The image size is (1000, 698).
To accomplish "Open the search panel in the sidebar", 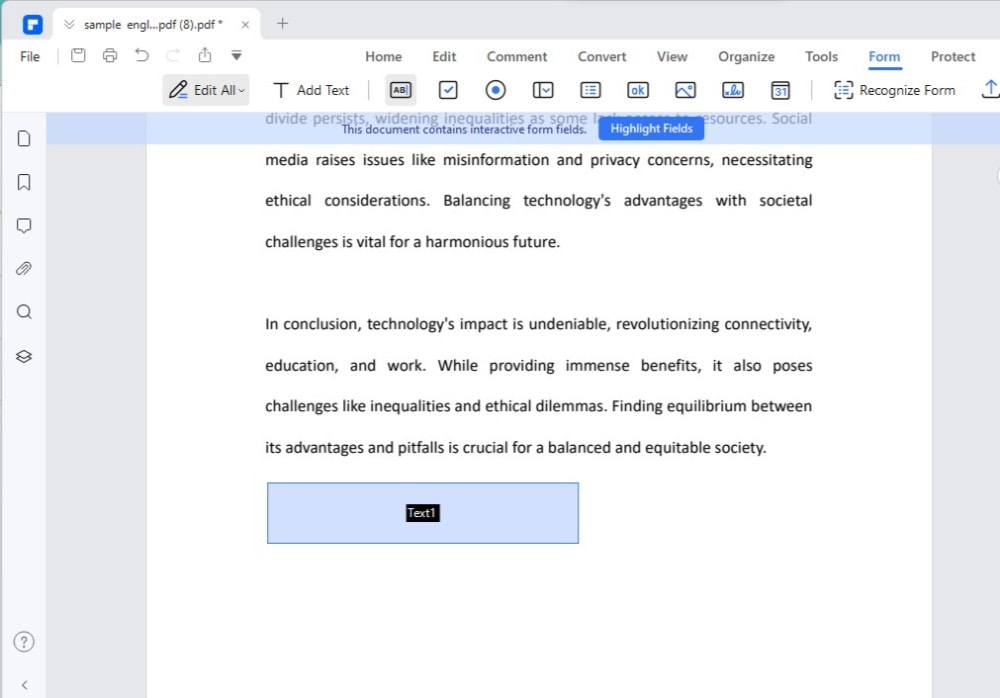I will tap(24, 312).
